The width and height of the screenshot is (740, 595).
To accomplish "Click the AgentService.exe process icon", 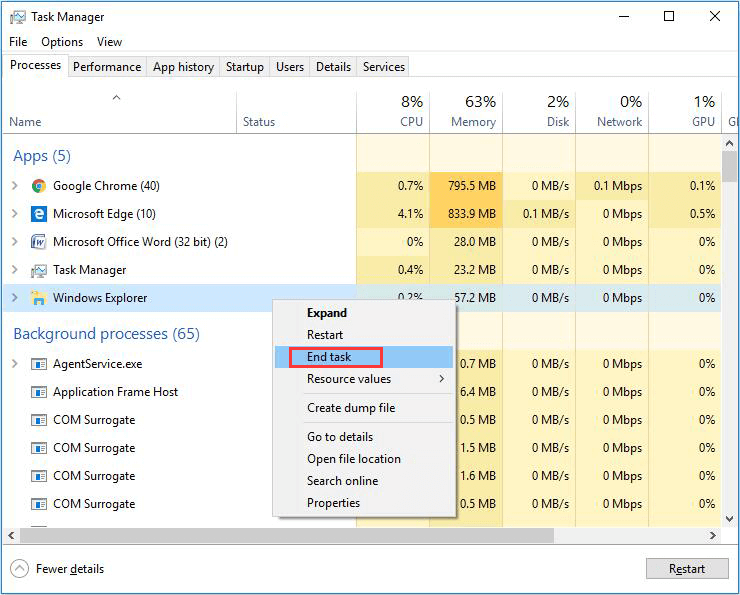I will pos(39,364).
